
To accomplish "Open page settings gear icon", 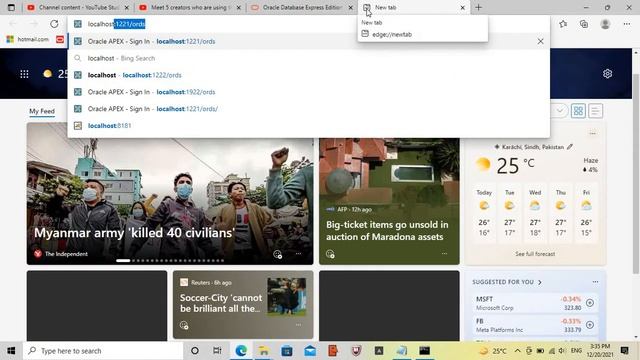I will coord(607,73).
